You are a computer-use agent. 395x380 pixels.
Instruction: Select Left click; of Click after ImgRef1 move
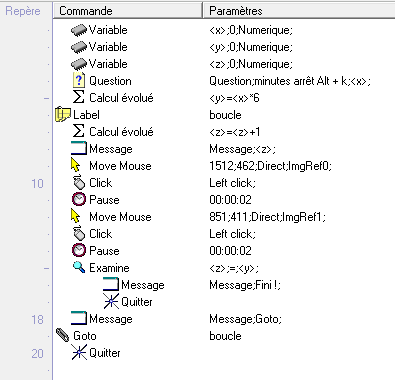pos(232,234)
